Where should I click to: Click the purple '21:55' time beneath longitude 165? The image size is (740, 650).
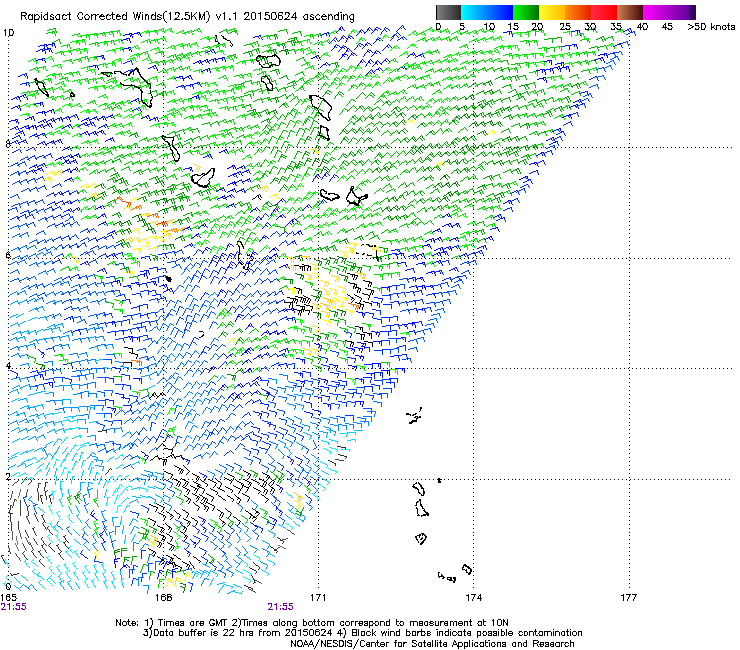[13, 607]
